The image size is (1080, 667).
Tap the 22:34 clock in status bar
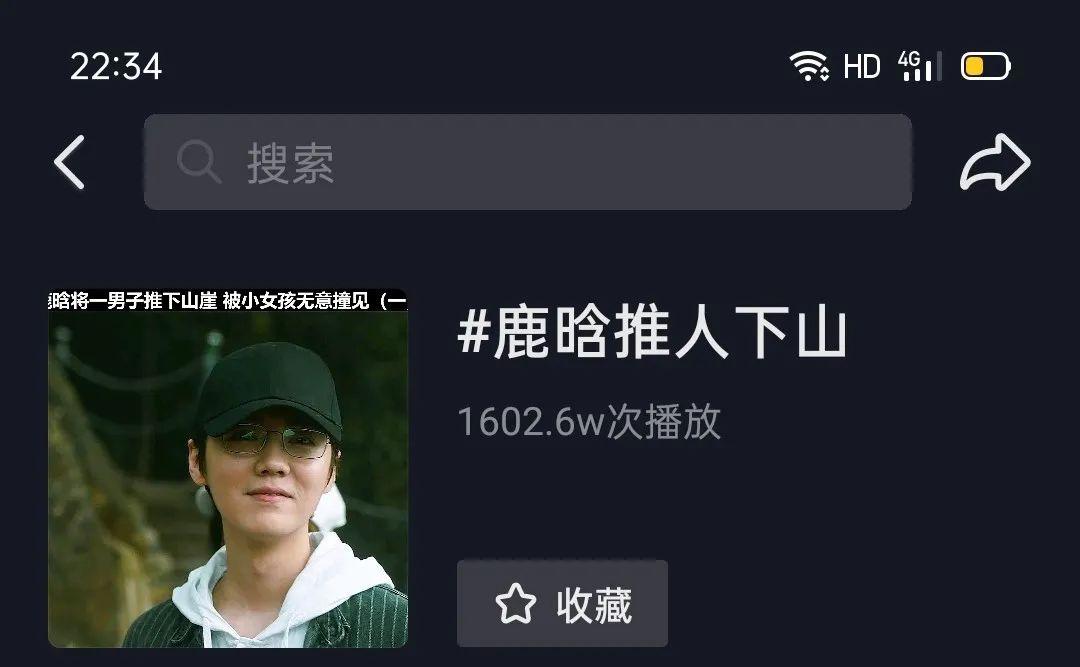(116, 67)
